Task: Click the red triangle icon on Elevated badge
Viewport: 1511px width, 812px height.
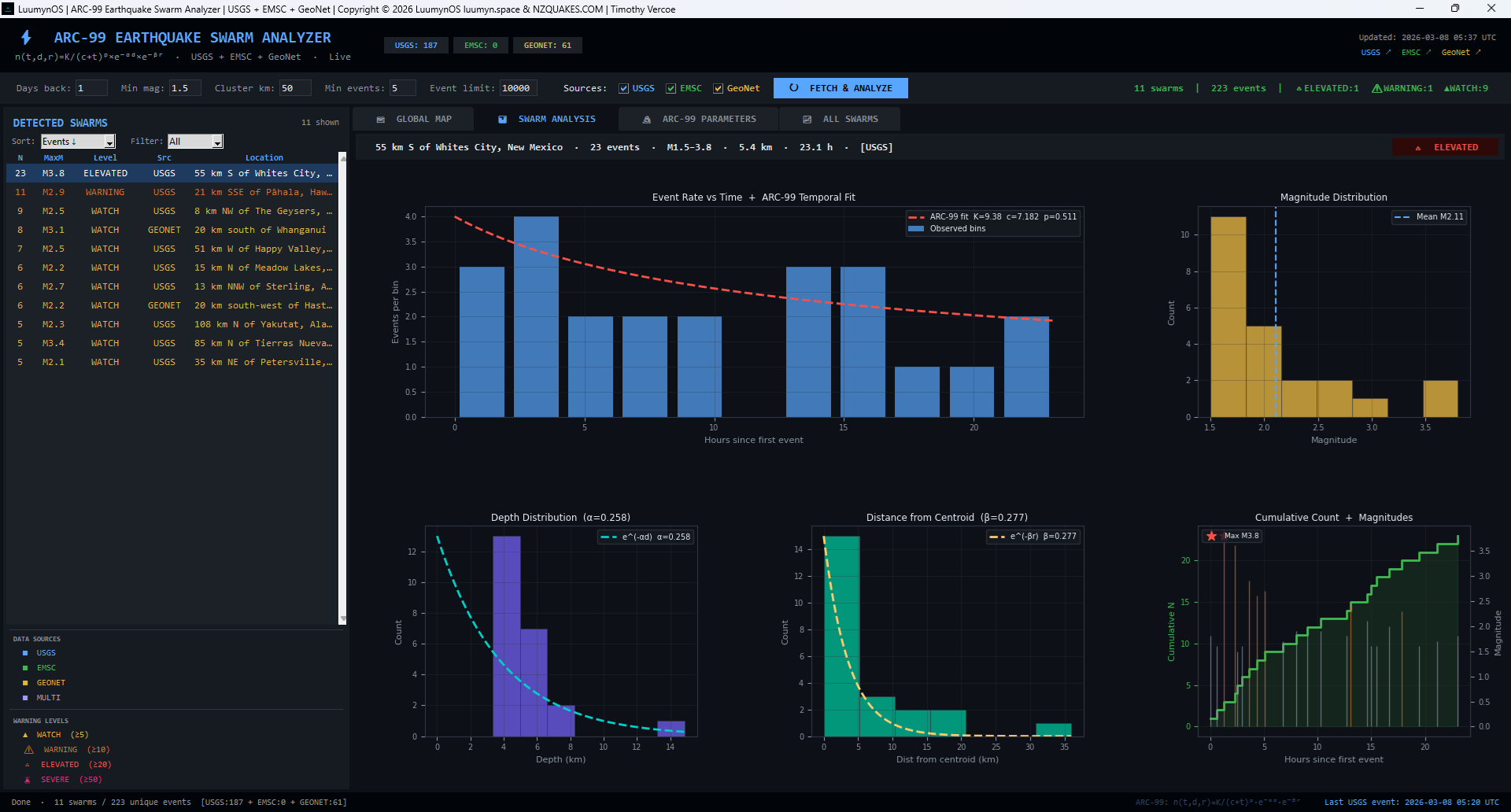Action: pos(1418,148)
